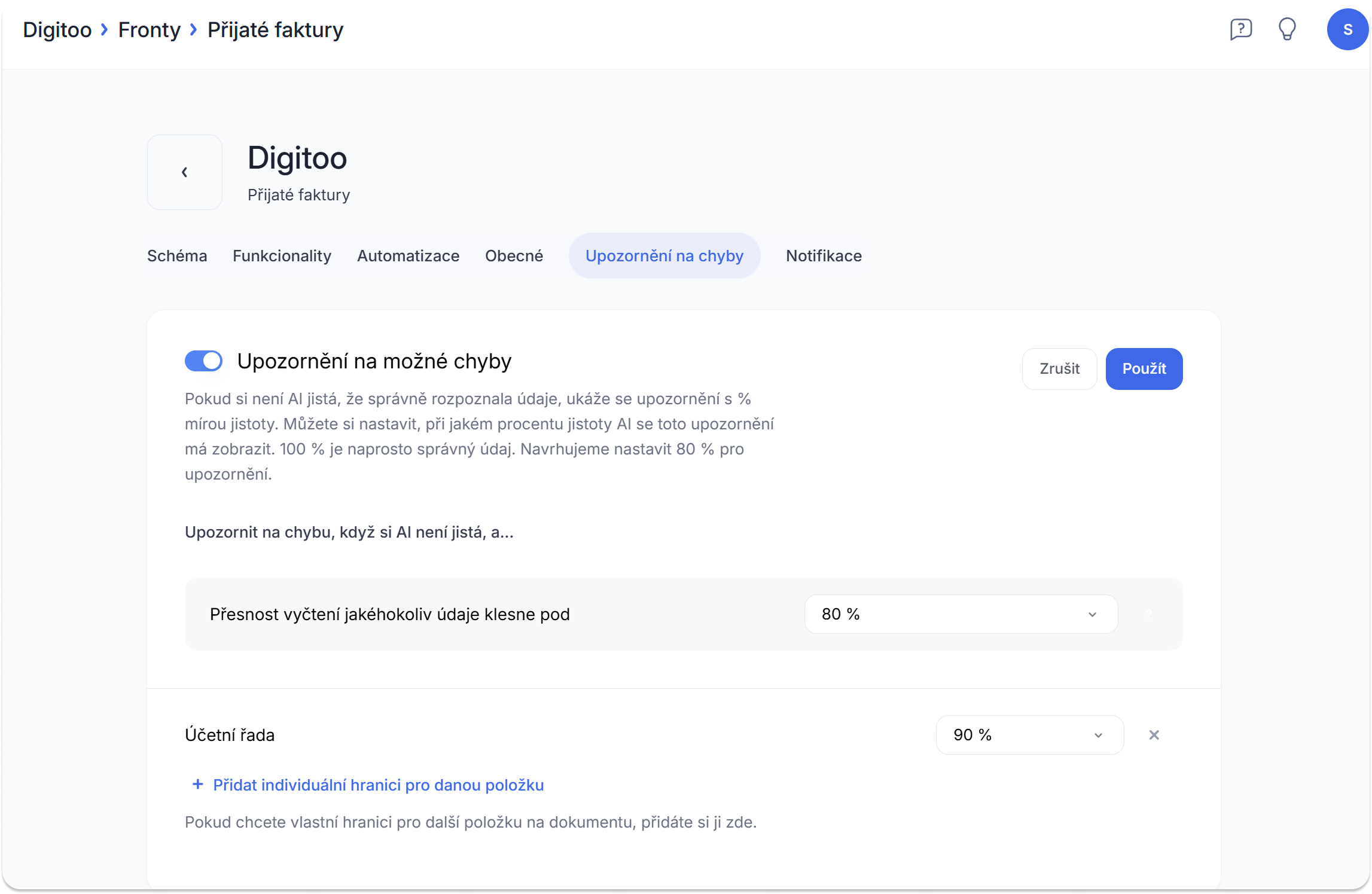
Task: Click Přidat individuální hranici pro danou položku
Action: click(378, 785)
